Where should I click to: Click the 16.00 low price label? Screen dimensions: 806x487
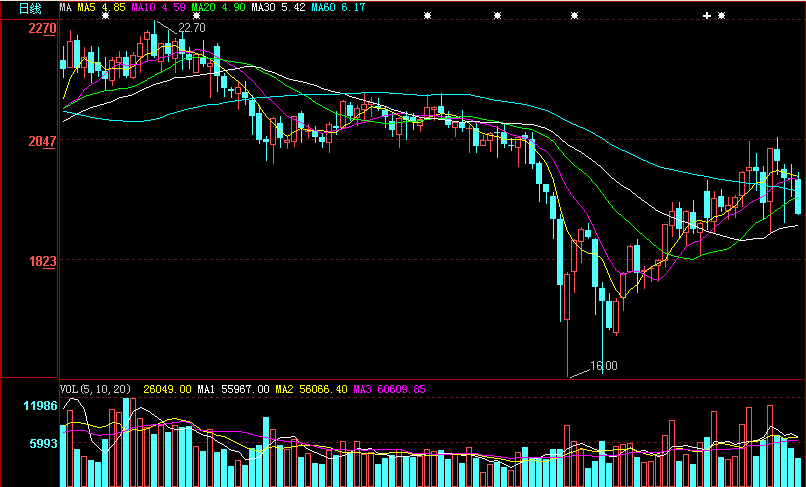click(604, 366)
